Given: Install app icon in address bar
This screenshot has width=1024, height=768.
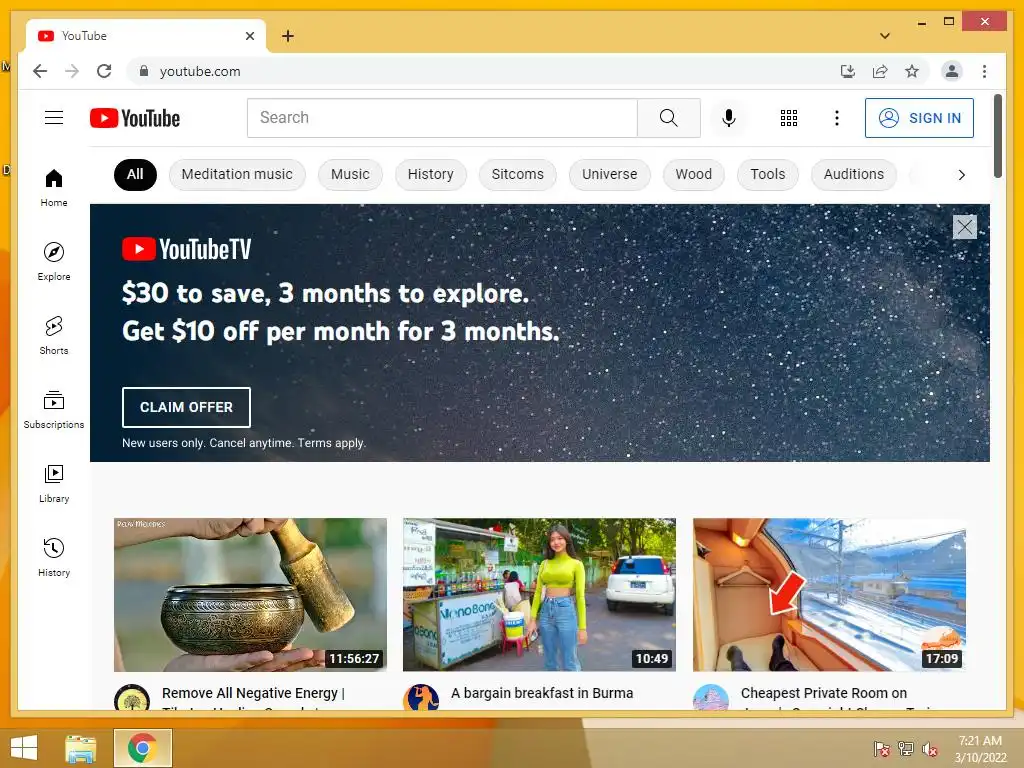Looking at the screenshot, I should pos(847,71).
